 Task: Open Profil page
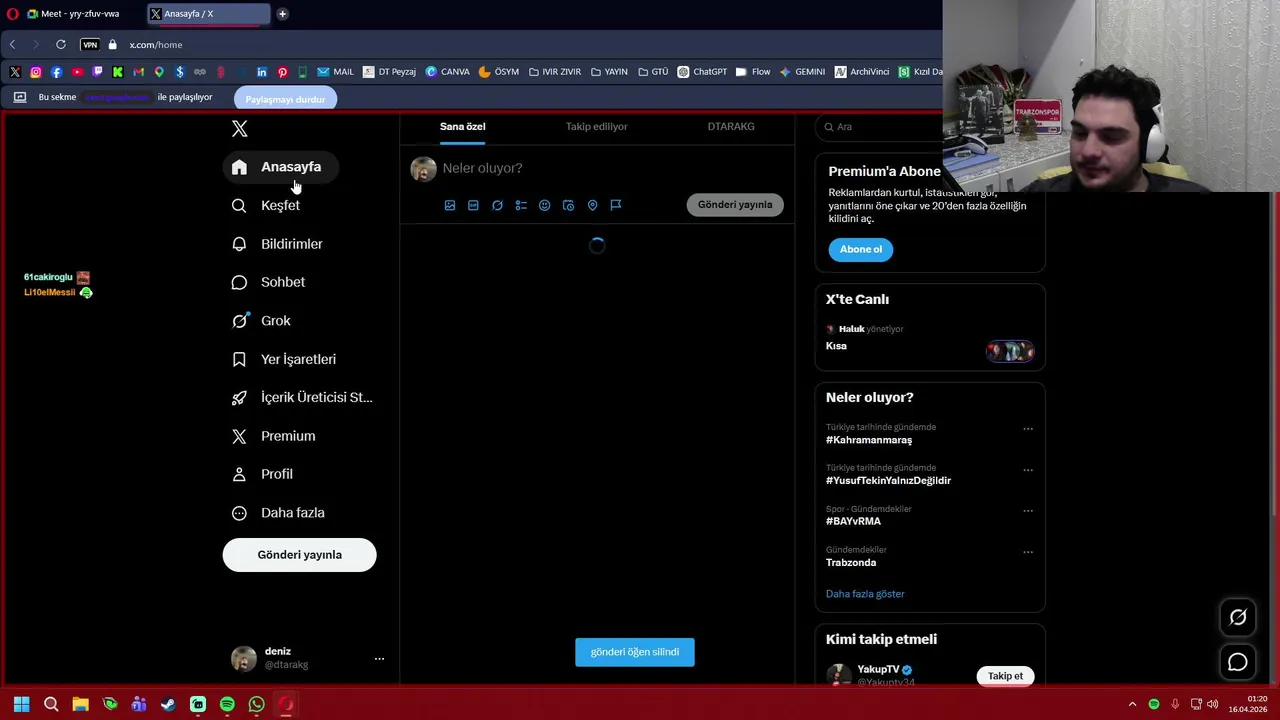click(262, 474)
